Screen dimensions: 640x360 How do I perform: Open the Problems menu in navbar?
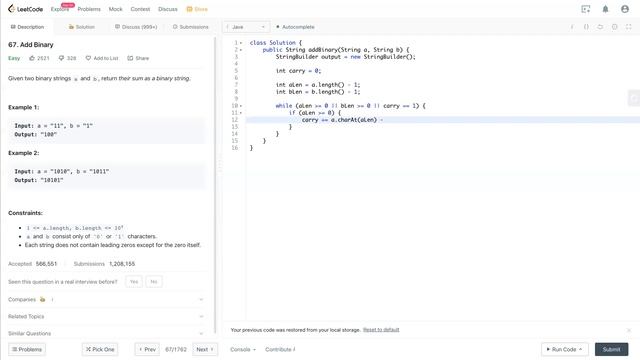89,9
